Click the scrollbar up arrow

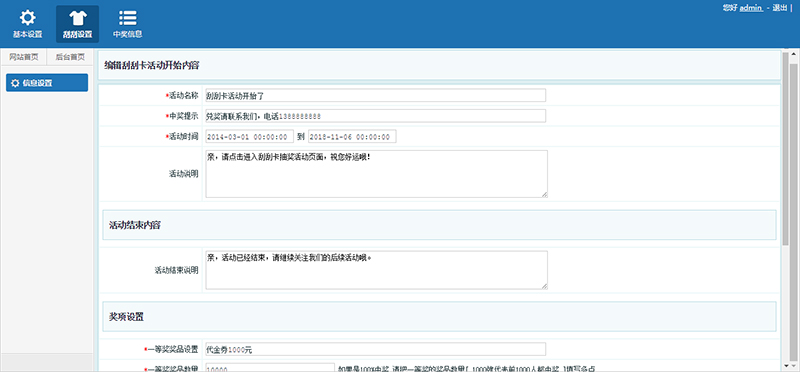[794, 54]
